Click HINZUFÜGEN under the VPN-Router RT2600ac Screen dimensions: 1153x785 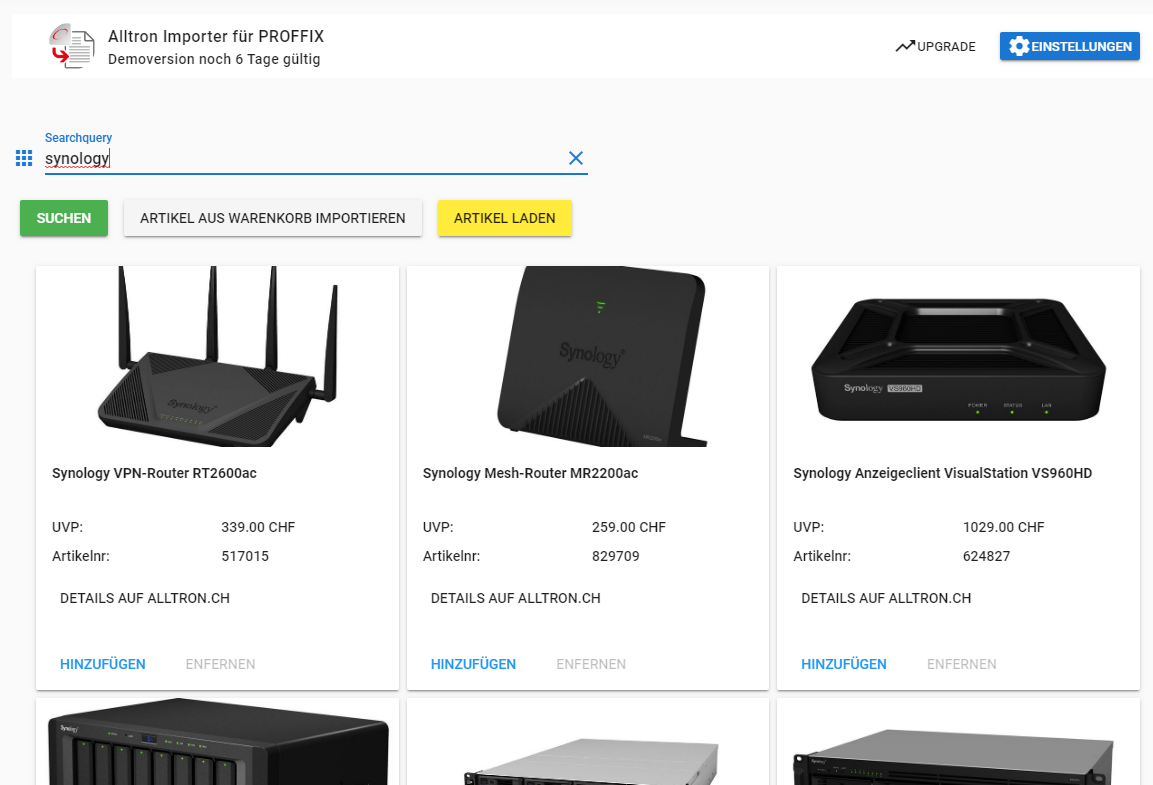(x=102, y=663)
